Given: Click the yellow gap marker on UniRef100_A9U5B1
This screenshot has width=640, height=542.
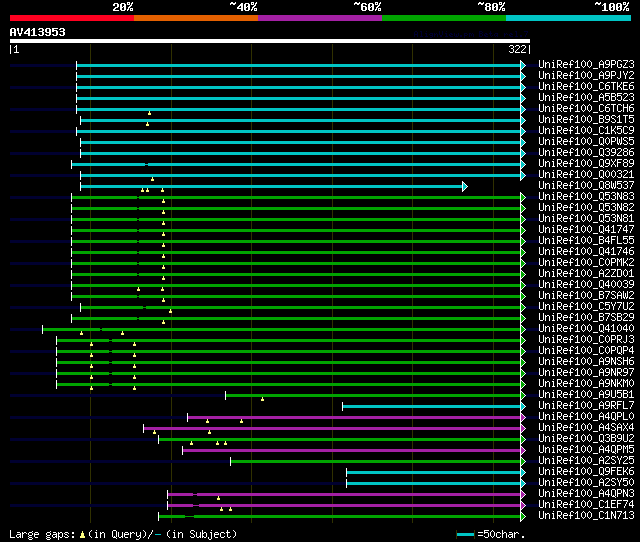Looking at the screenshot, I should (x=262, y=399).
